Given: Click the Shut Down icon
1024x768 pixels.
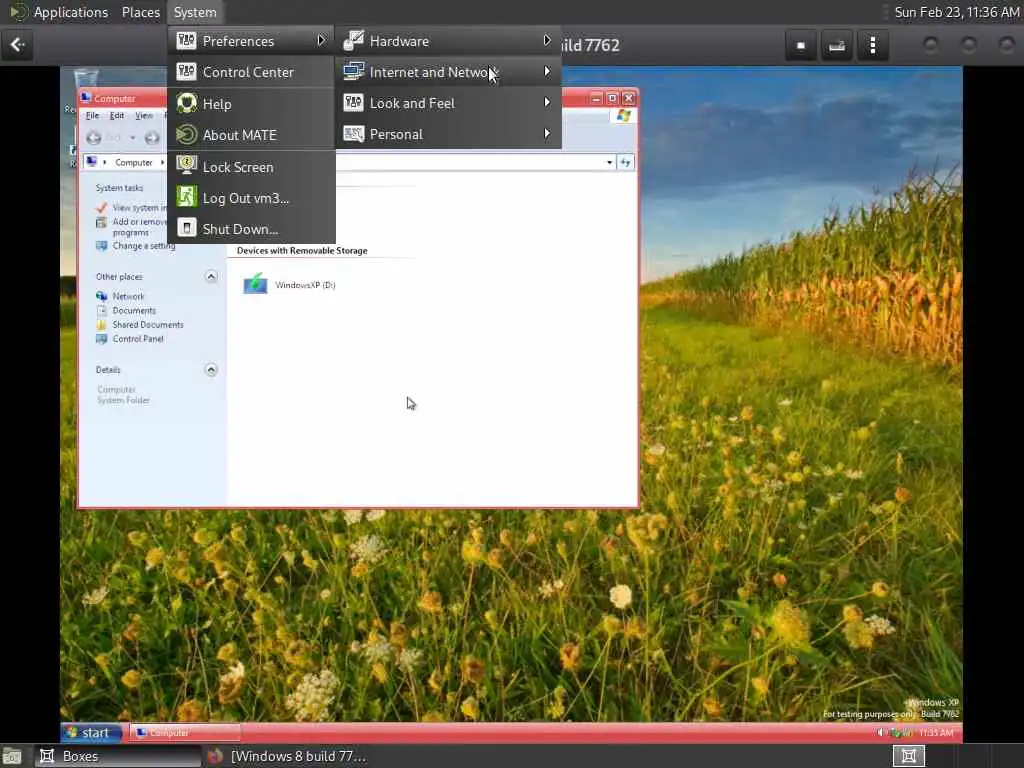Looking at the screenshot, I should tap(186, 228).
